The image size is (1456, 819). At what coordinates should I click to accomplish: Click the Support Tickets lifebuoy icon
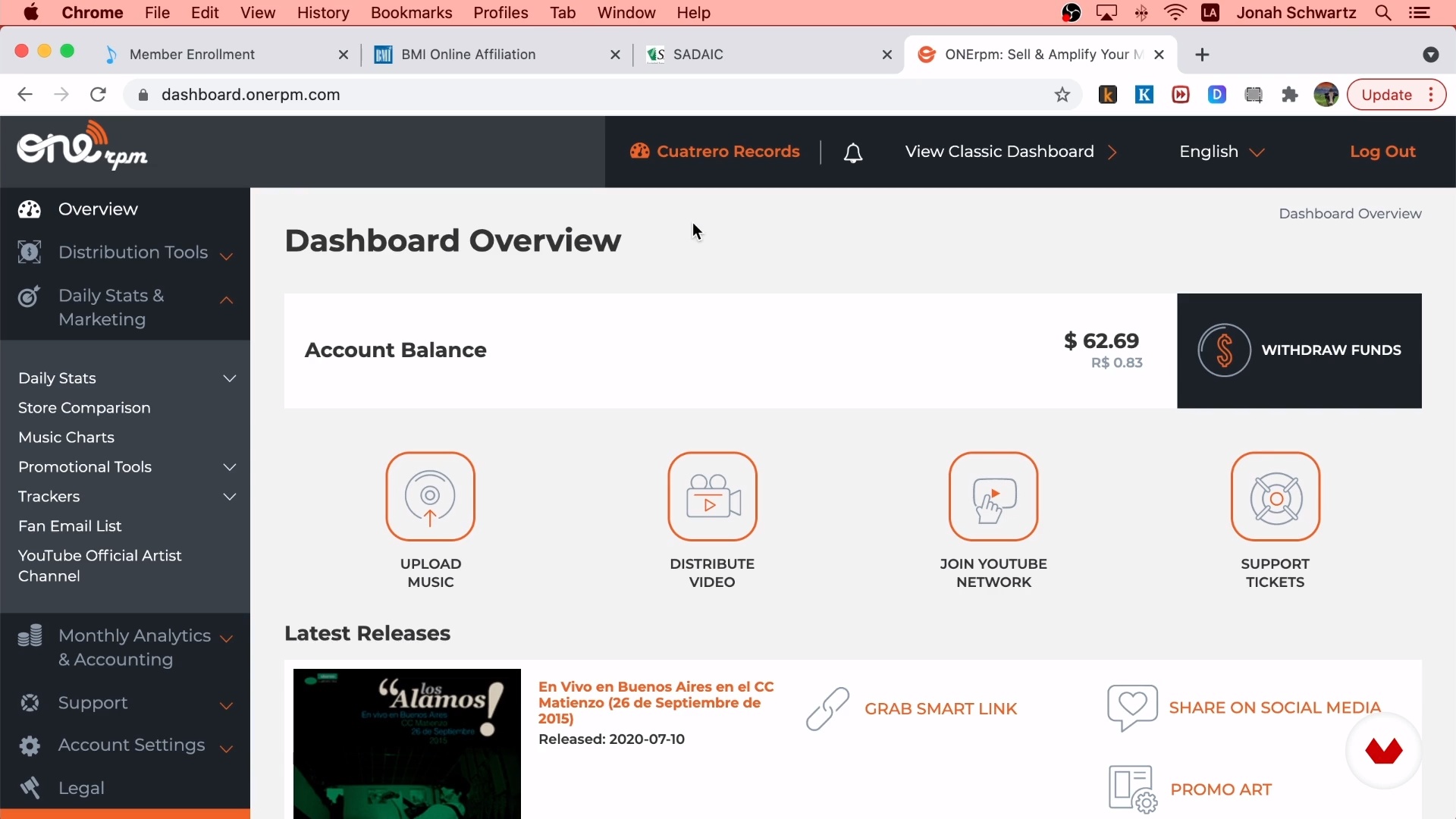pos(1276,497)
